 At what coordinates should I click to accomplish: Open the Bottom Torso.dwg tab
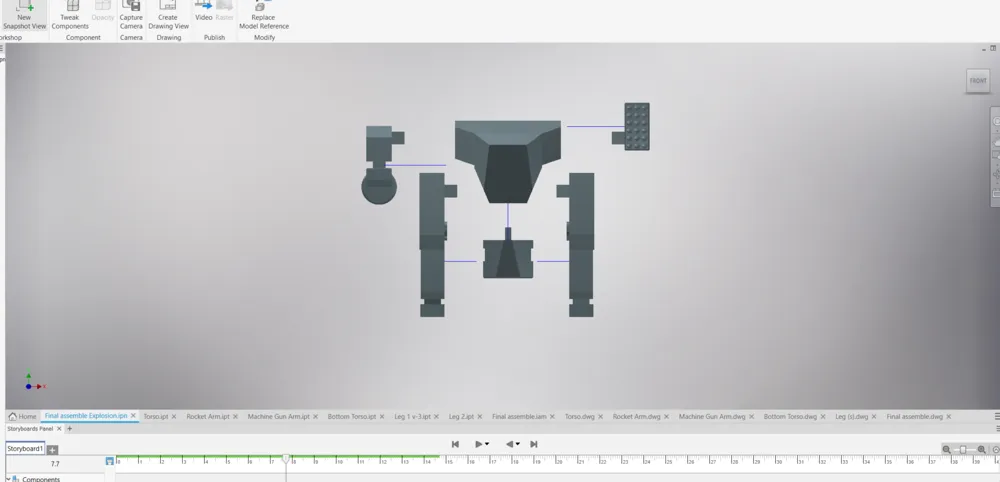(x=790, y=416)
